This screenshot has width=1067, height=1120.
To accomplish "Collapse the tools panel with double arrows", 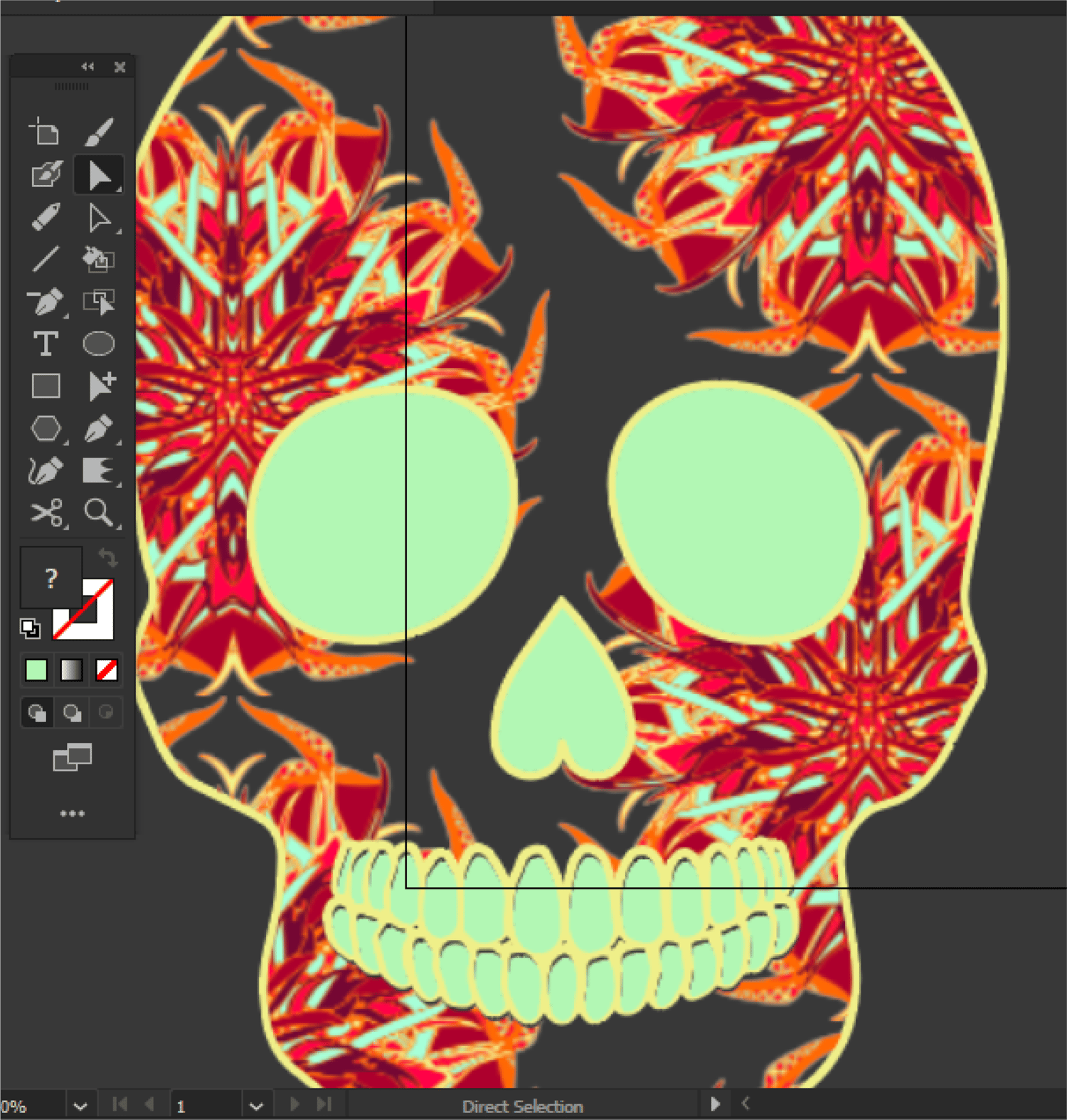I will click(x=87, y=66).
